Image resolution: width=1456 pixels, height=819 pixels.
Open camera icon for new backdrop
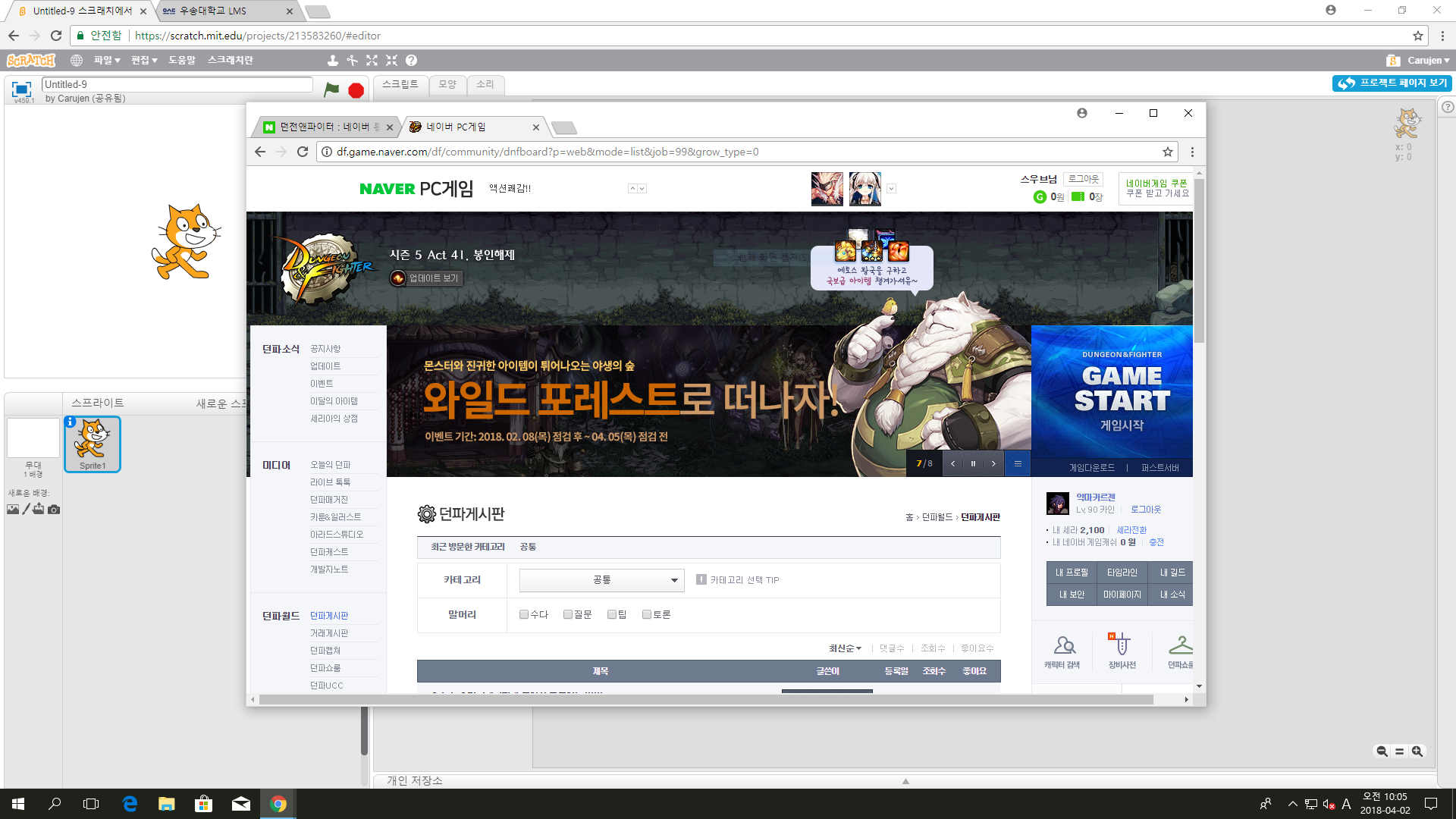pyautogui.click(x=54, y=510)
